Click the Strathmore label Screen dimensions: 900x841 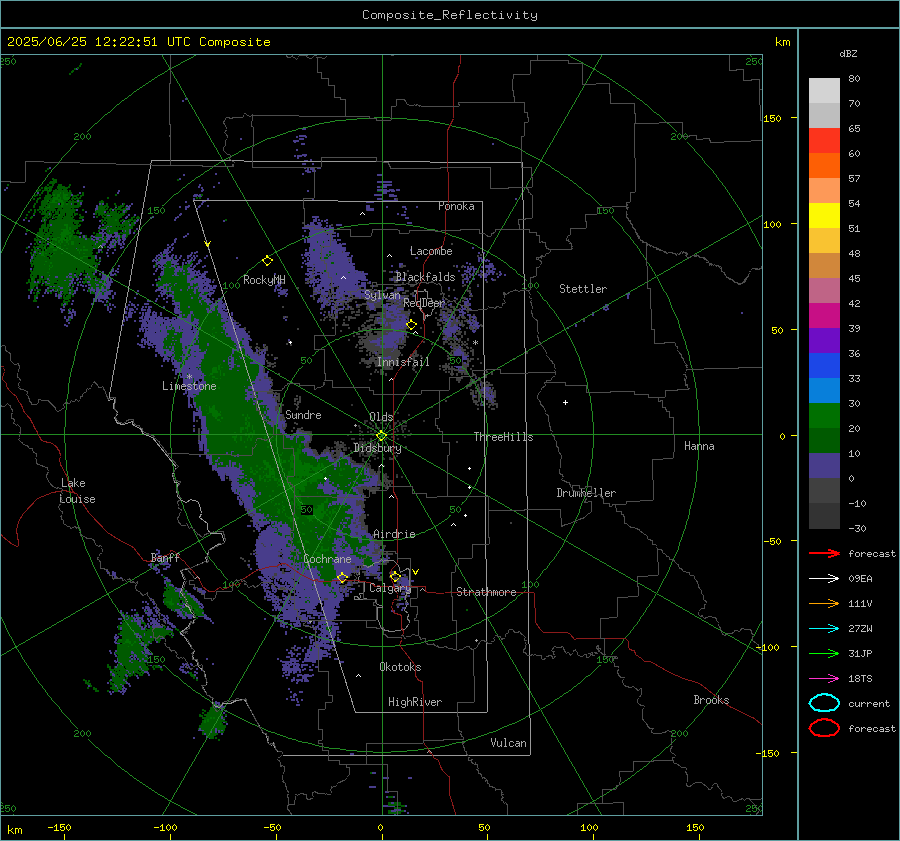click(x=486, y=592)
